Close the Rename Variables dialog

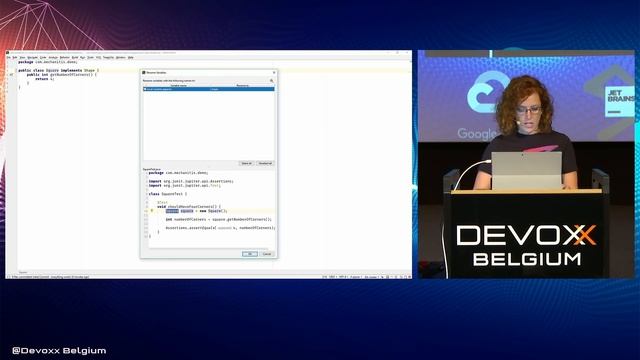pos(274,72)
